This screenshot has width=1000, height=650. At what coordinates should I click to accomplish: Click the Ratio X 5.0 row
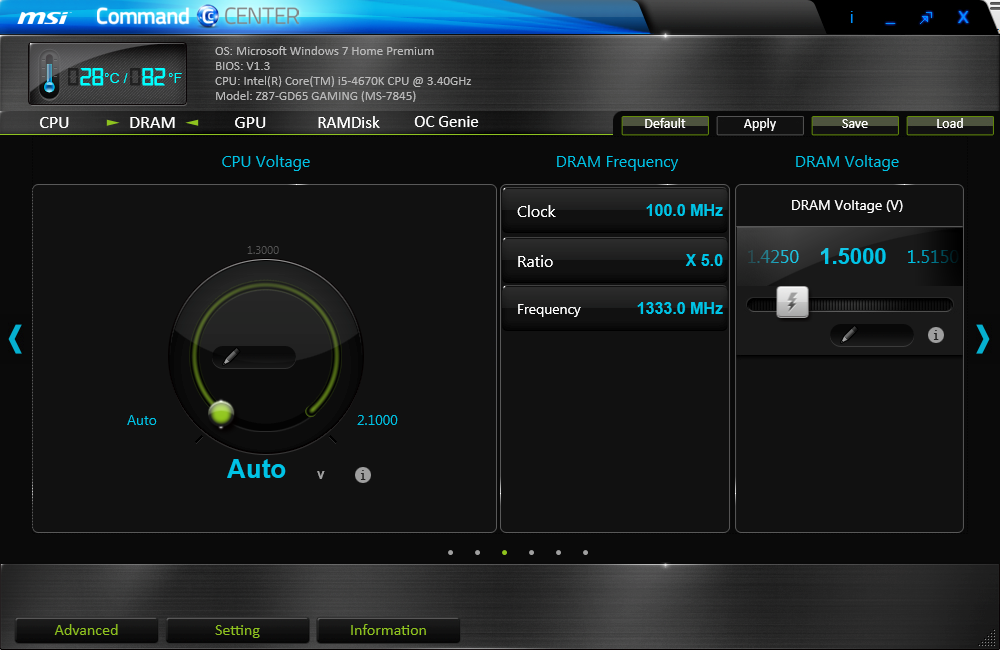(615, 261)
